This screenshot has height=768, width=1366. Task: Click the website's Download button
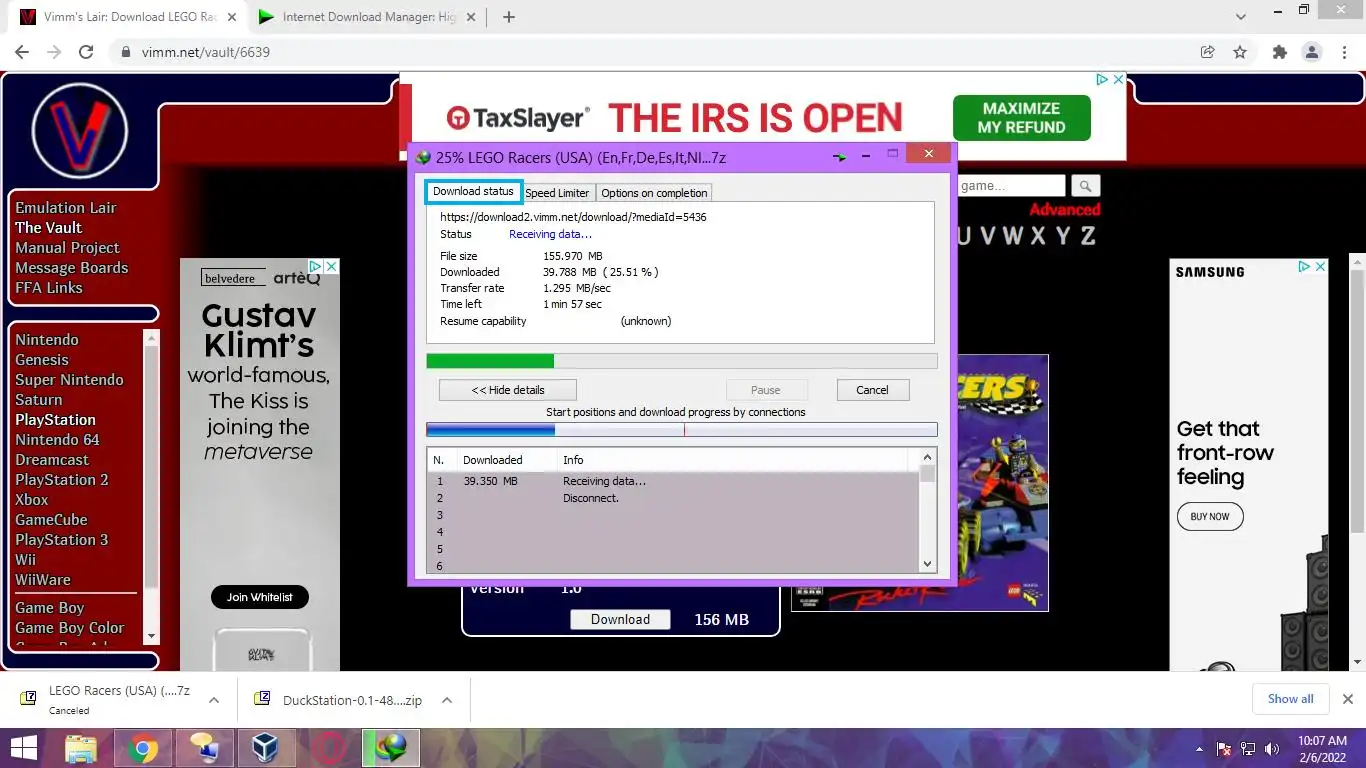(620, 619)
